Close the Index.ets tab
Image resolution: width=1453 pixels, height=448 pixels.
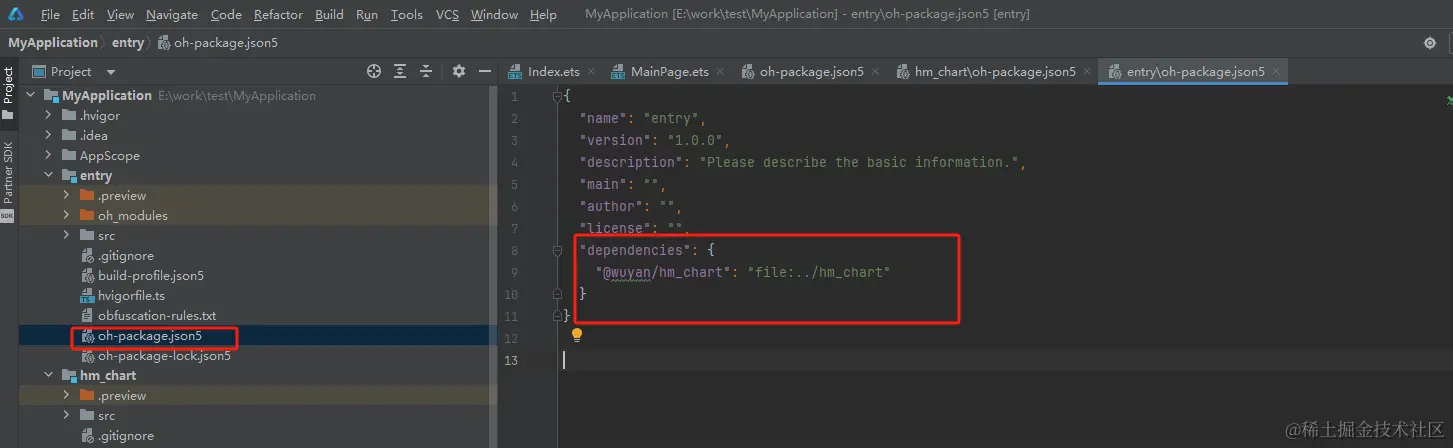coord(590,72)
